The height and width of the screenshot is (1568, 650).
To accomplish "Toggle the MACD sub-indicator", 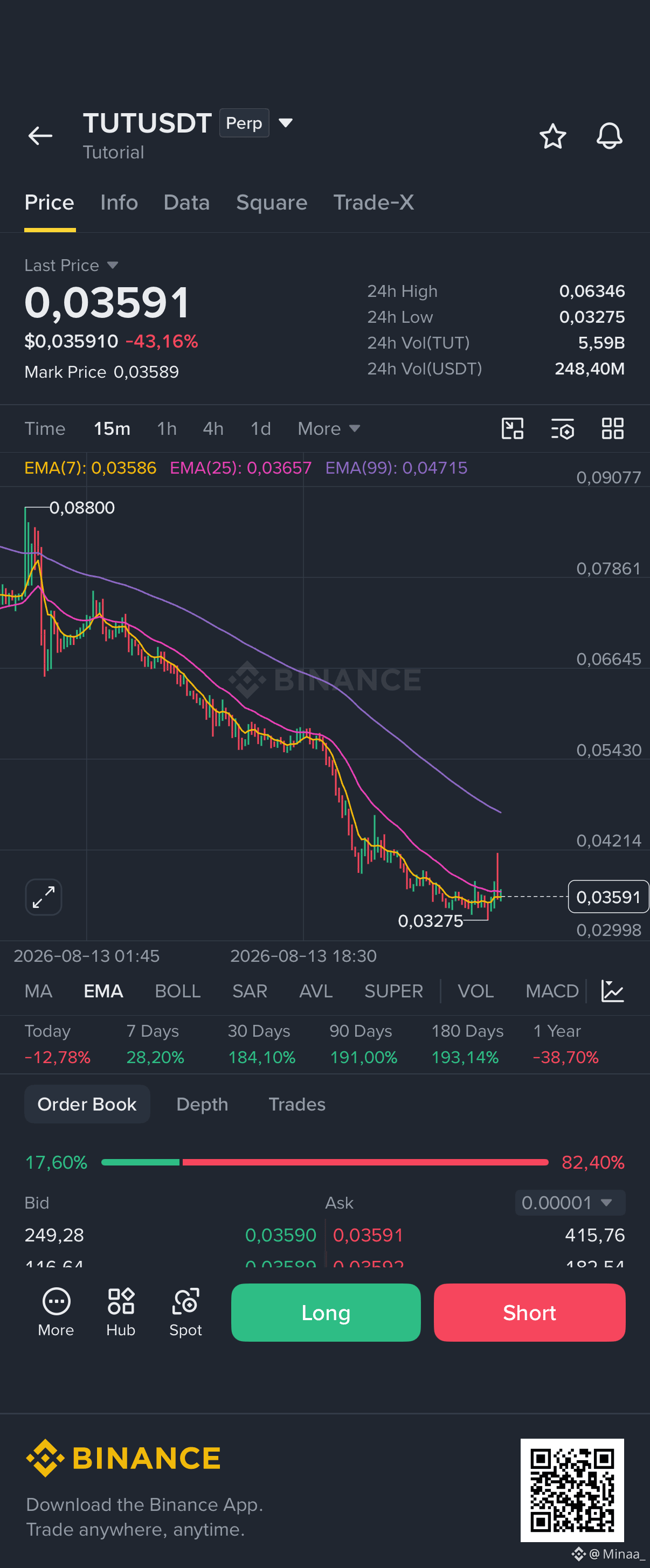I will pos(551,991).
